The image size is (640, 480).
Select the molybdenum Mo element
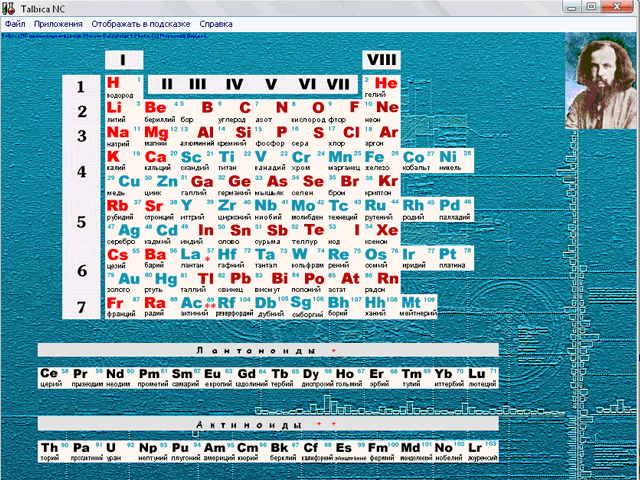309,209
